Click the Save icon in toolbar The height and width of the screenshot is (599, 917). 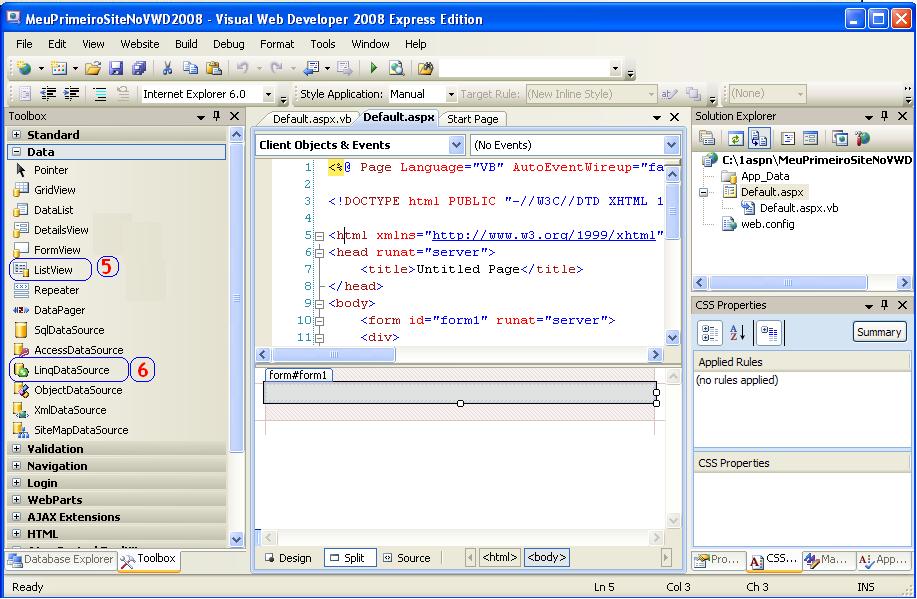point(116,68)
